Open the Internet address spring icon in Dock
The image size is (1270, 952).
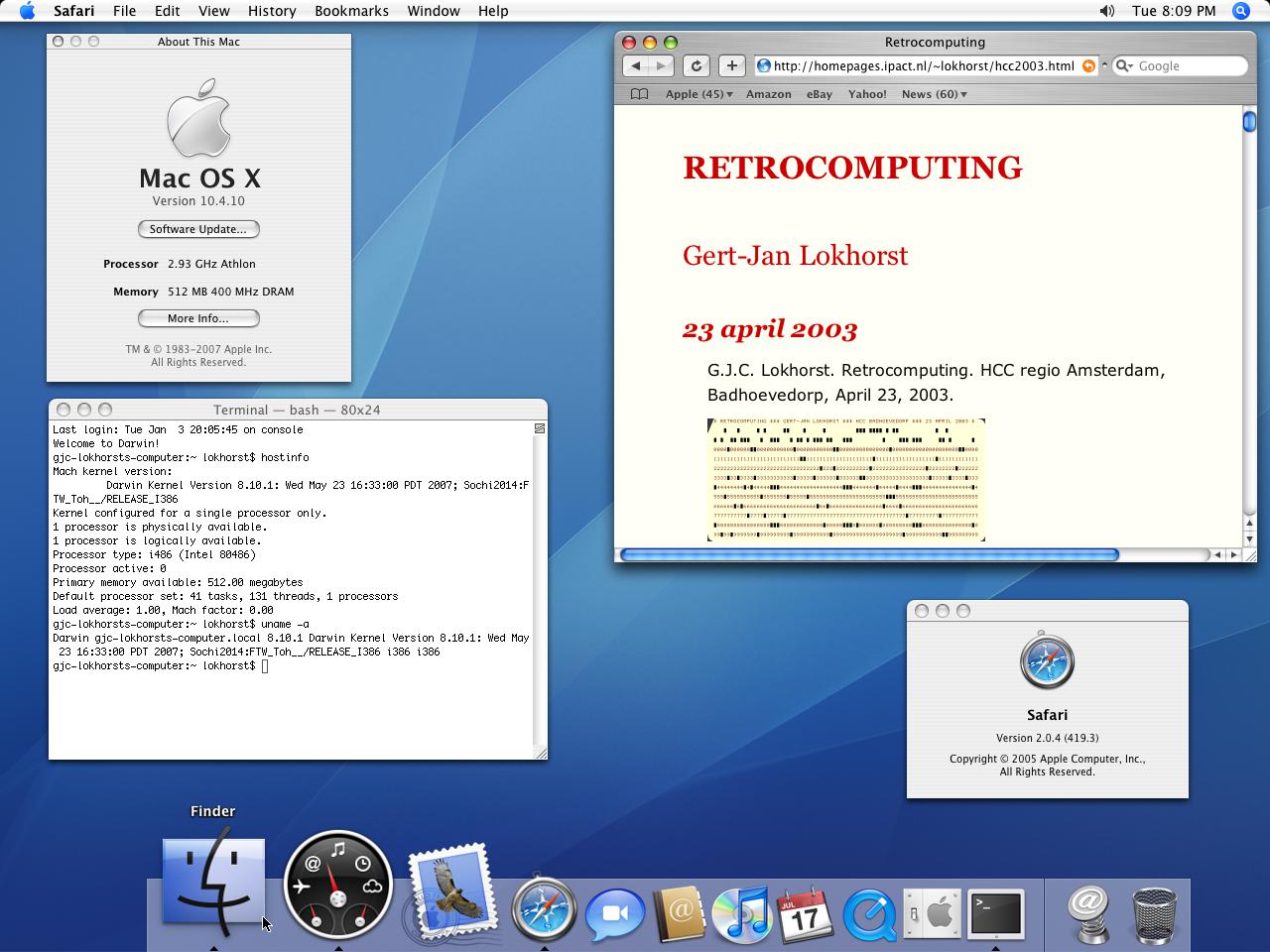point(1087,913)
